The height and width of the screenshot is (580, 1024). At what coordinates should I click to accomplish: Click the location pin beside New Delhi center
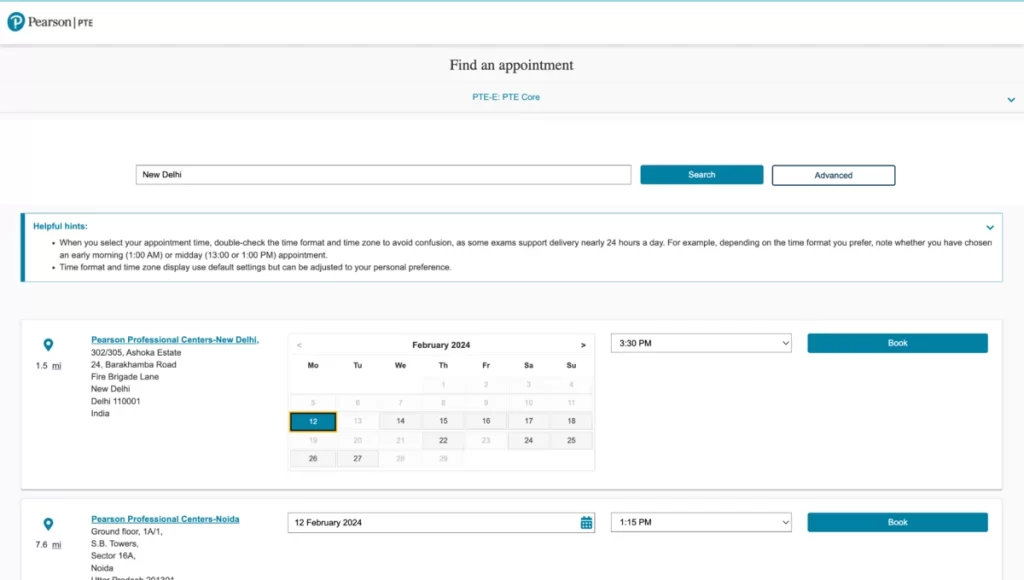tap(50, 343)
